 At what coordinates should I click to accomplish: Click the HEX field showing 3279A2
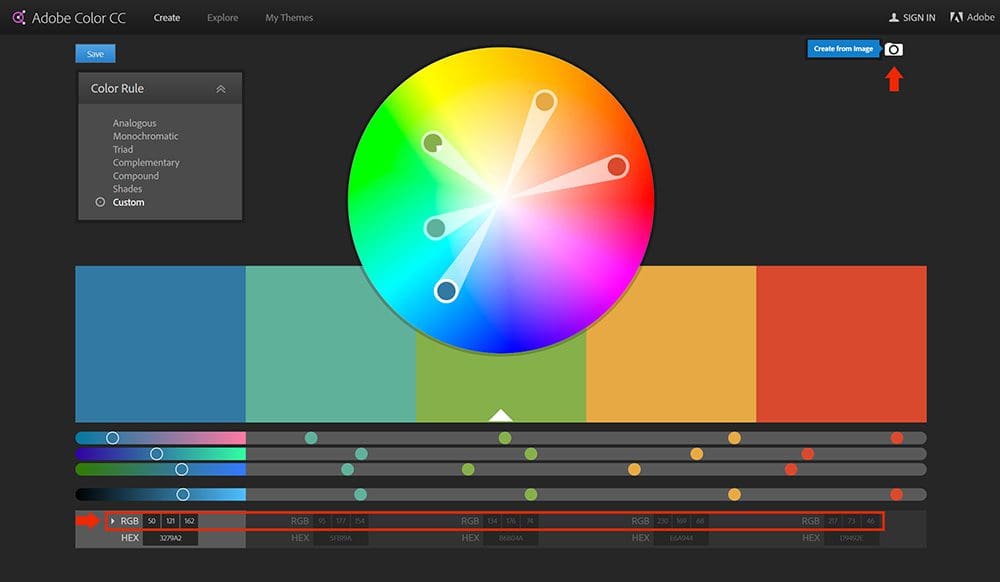click(x=170, y=538)
